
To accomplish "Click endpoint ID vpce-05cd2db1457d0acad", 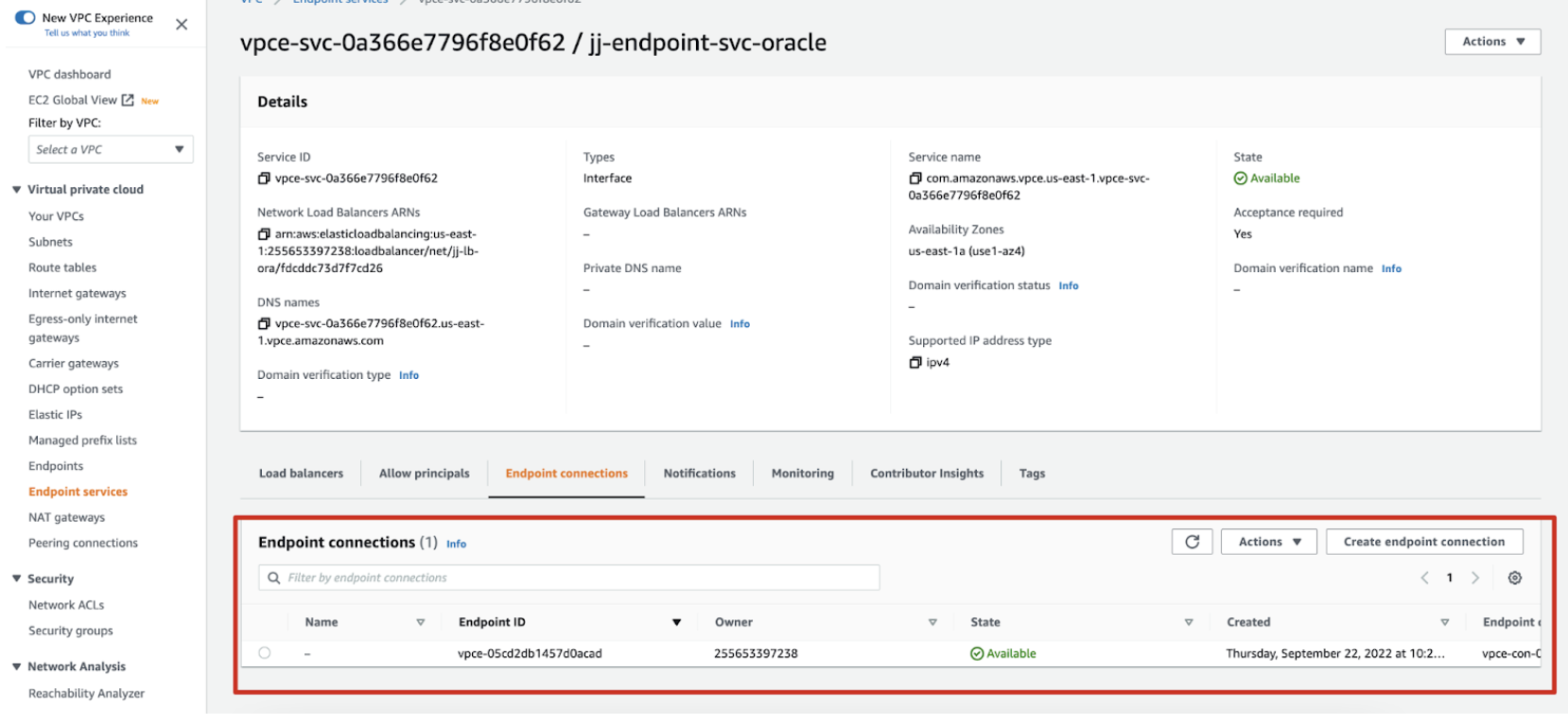I will (530, 654).
